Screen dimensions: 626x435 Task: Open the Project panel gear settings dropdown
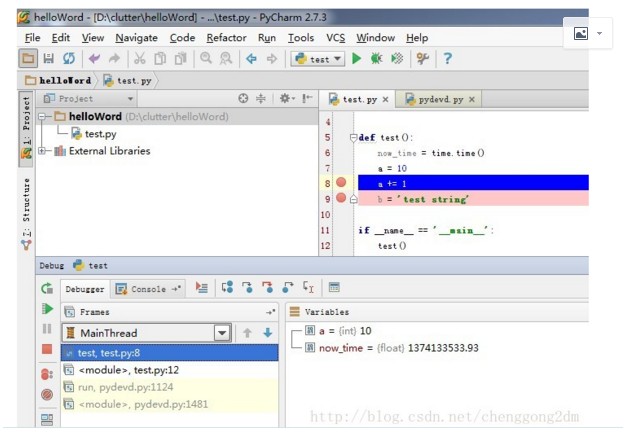(287, 98)
